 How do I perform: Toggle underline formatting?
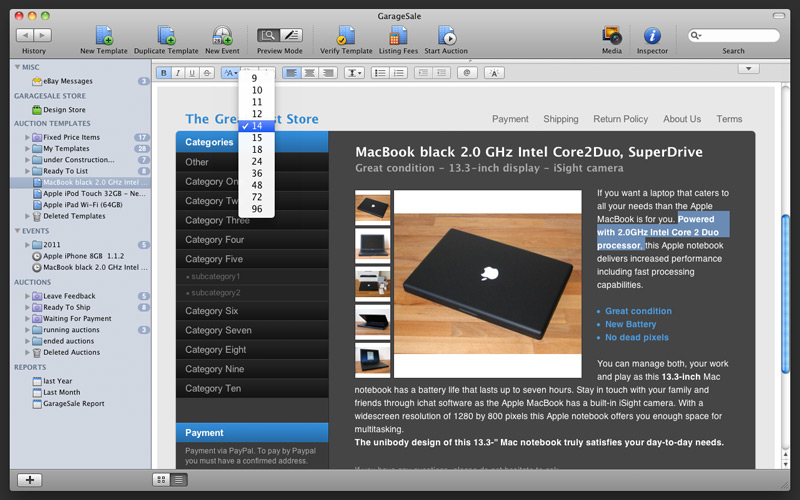click(x=192, y=73)
